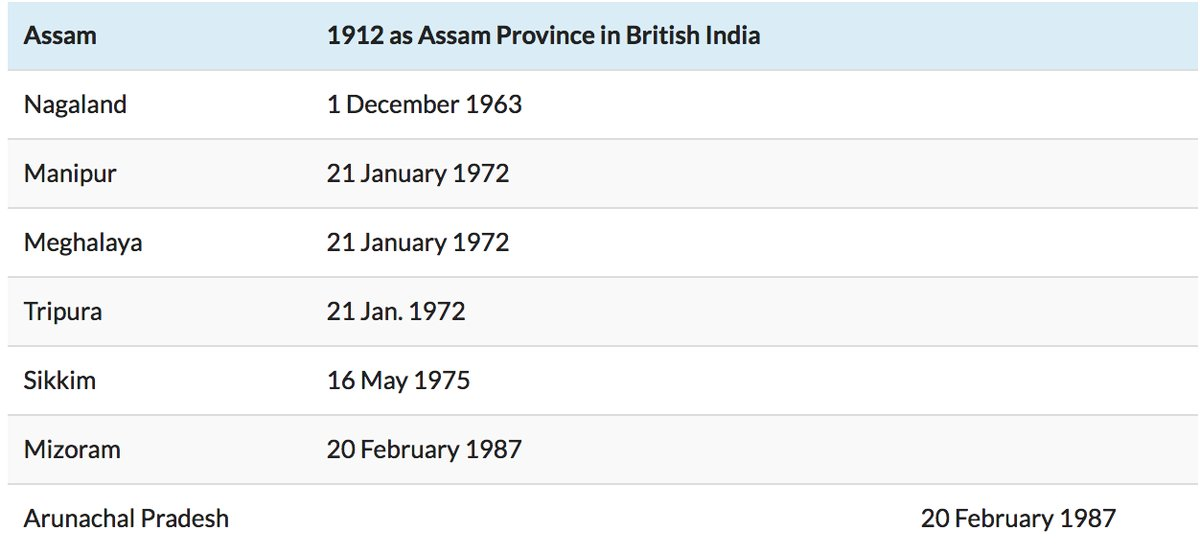
Task: Select the 1912 Assam Province header text
Action: point(543,36)
